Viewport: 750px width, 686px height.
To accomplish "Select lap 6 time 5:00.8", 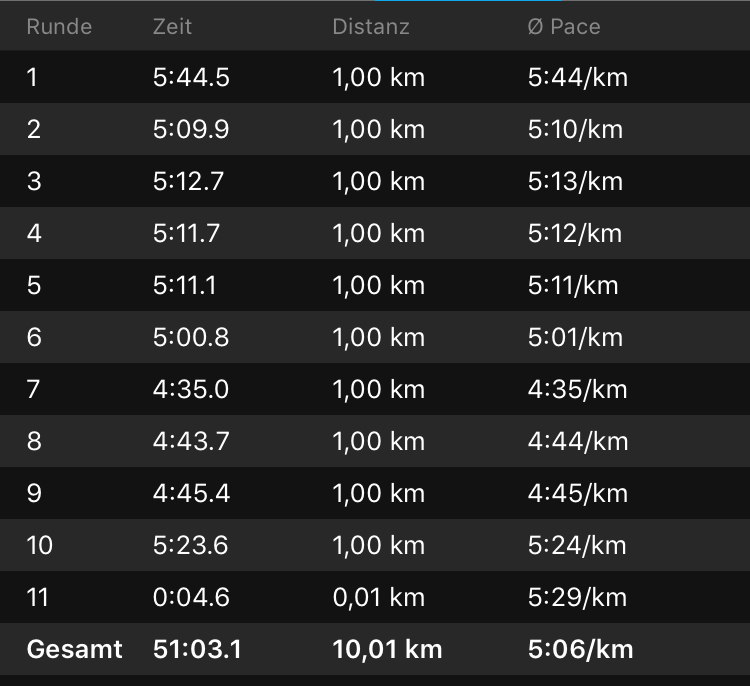I will [191, 338].
